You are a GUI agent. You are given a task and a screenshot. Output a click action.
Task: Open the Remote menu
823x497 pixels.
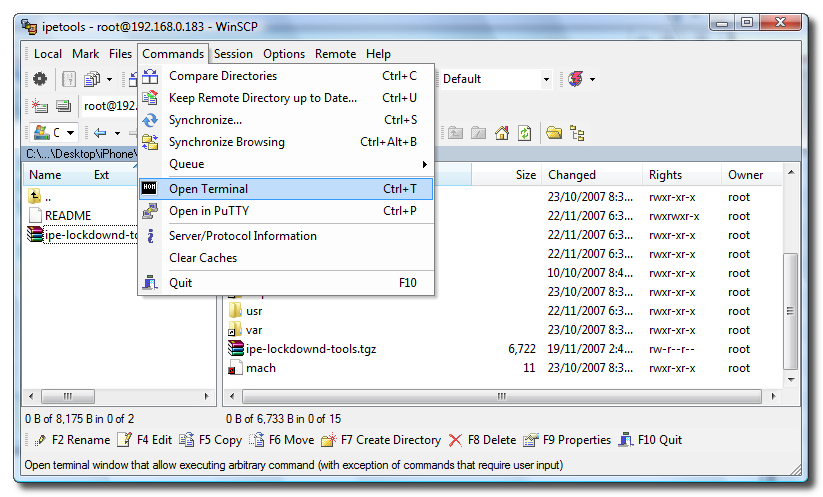(x=335, y=54)
